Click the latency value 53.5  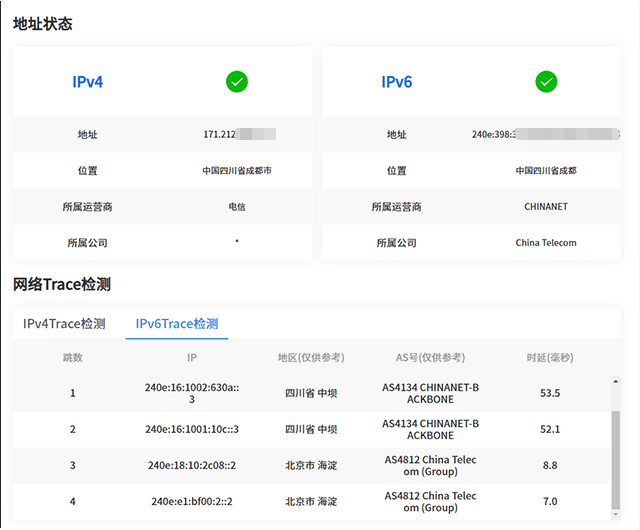[x=550, y=393]
